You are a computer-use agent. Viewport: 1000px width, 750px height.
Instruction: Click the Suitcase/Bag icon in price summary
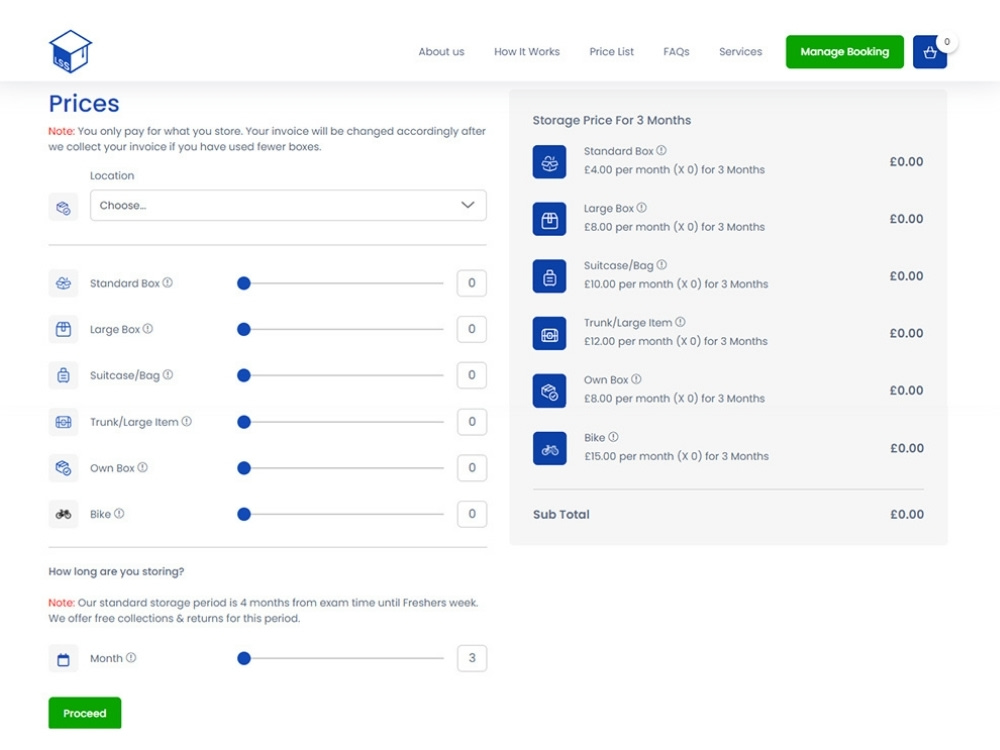[x=549, y=276]
